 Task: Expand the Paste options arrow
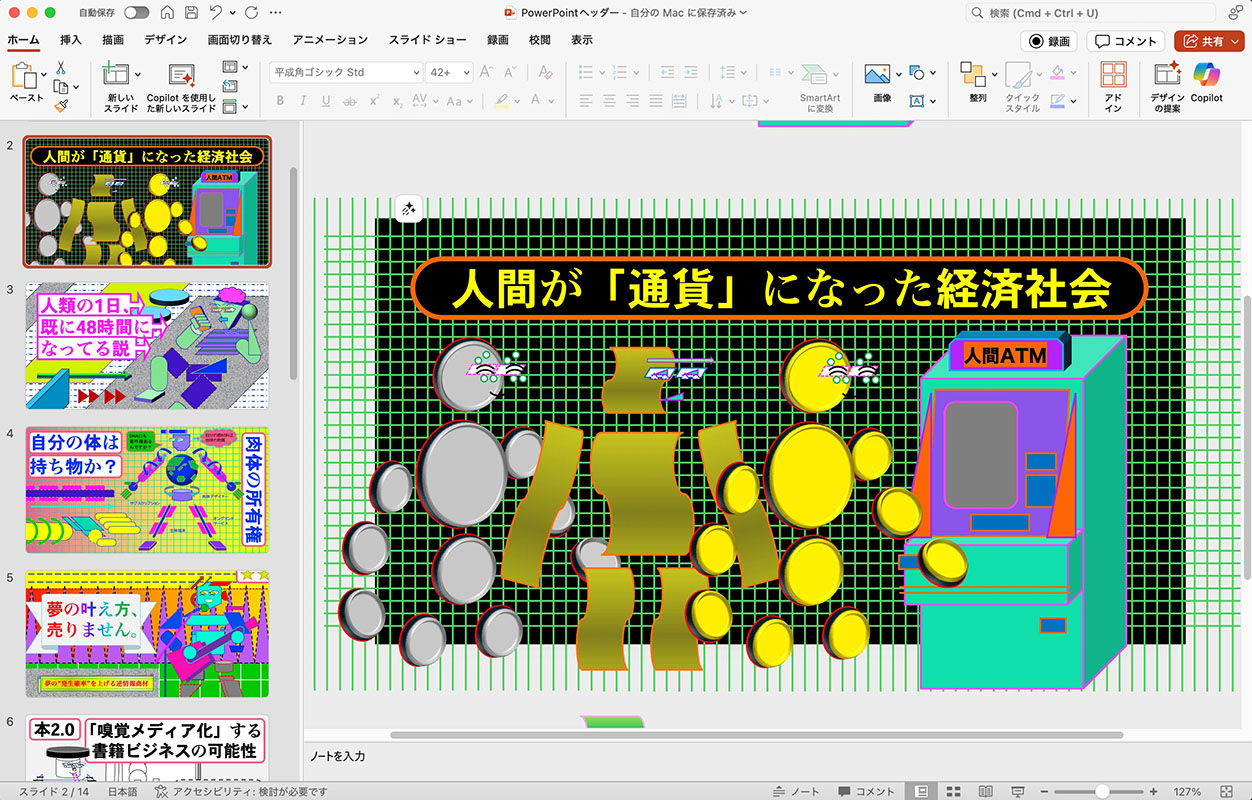click(x=43, y=75)
